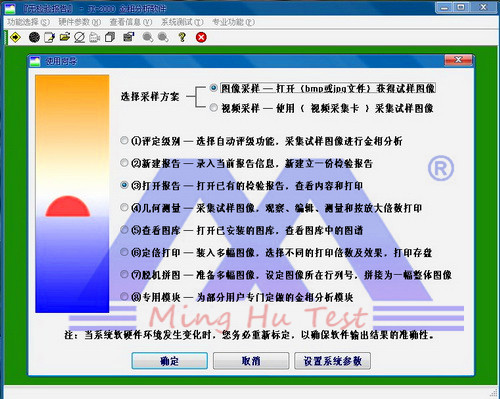
Task: Minimize the main application window
Action: coord(444,7)
